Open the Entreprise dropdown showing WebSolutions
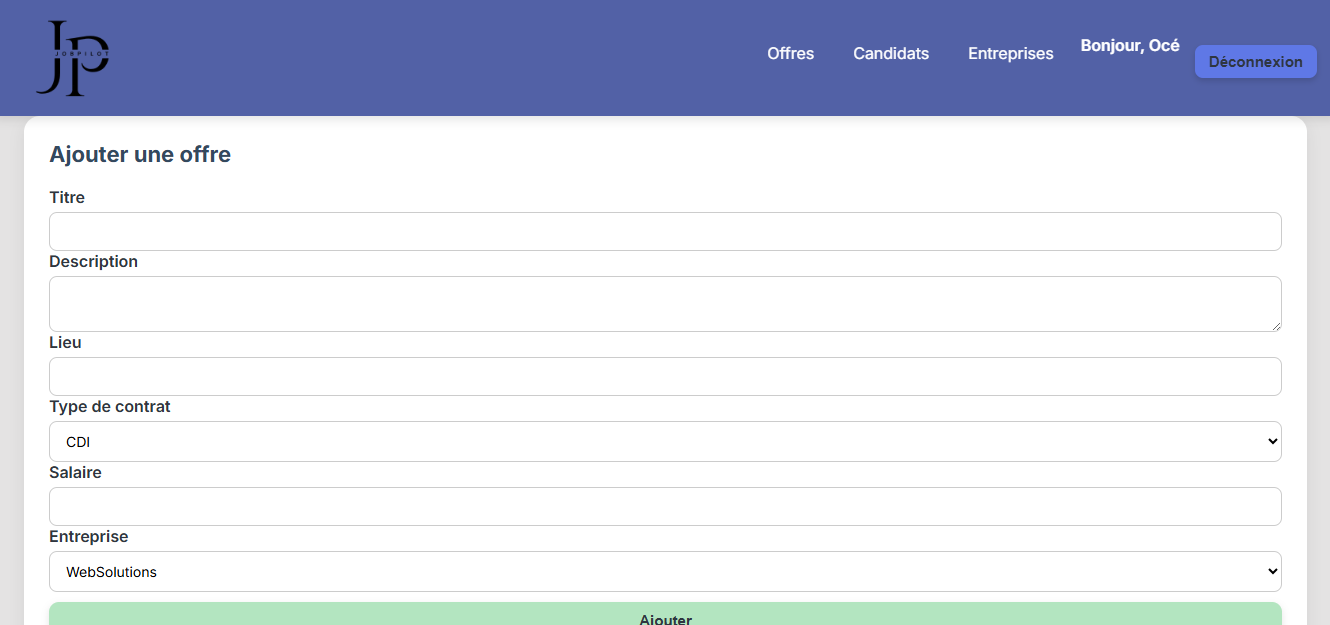This screenshot has width=1330, height=625. pos(665,572)
